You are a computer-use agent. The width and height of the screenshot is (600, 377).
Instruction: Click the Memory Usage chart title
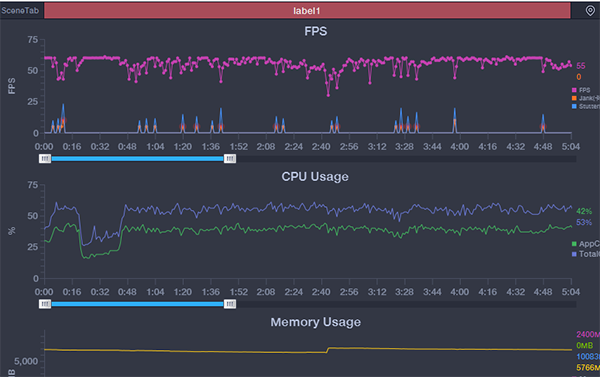tap(316, 322)
